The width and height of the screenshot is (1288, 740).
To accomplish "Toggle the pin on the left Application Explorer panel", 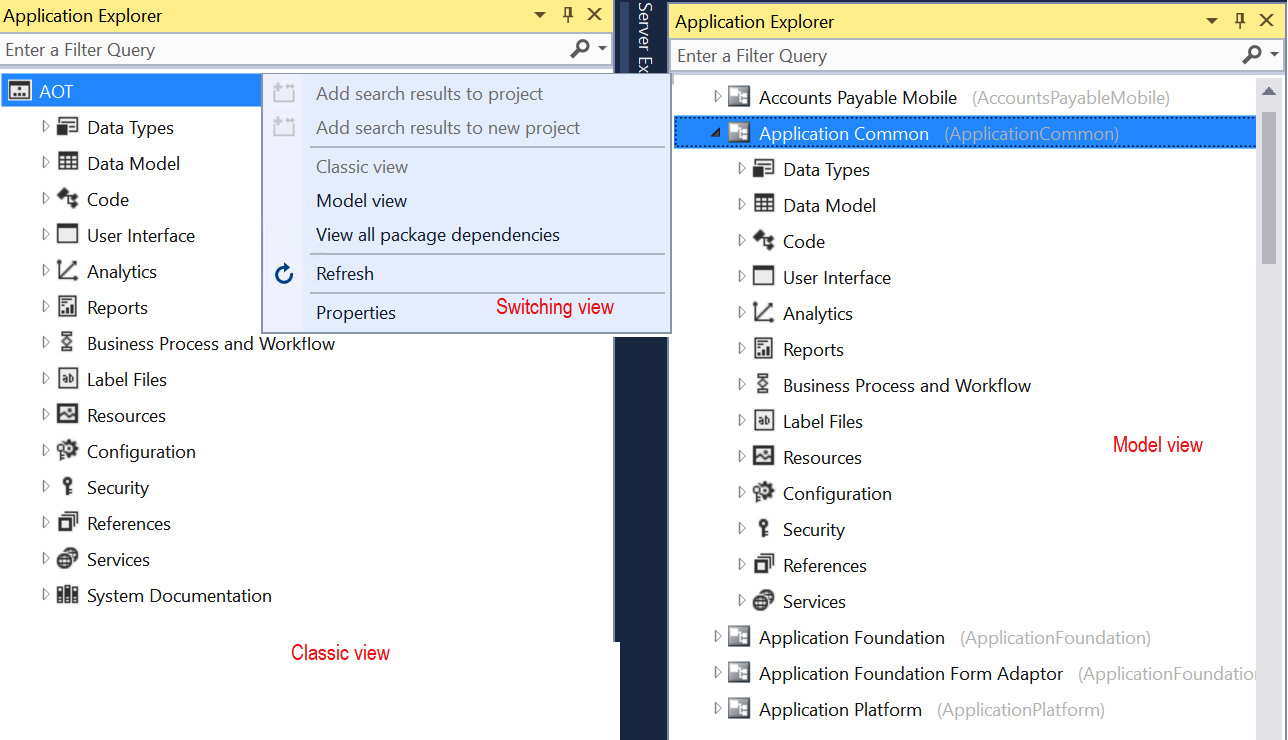I will [568, 15].
